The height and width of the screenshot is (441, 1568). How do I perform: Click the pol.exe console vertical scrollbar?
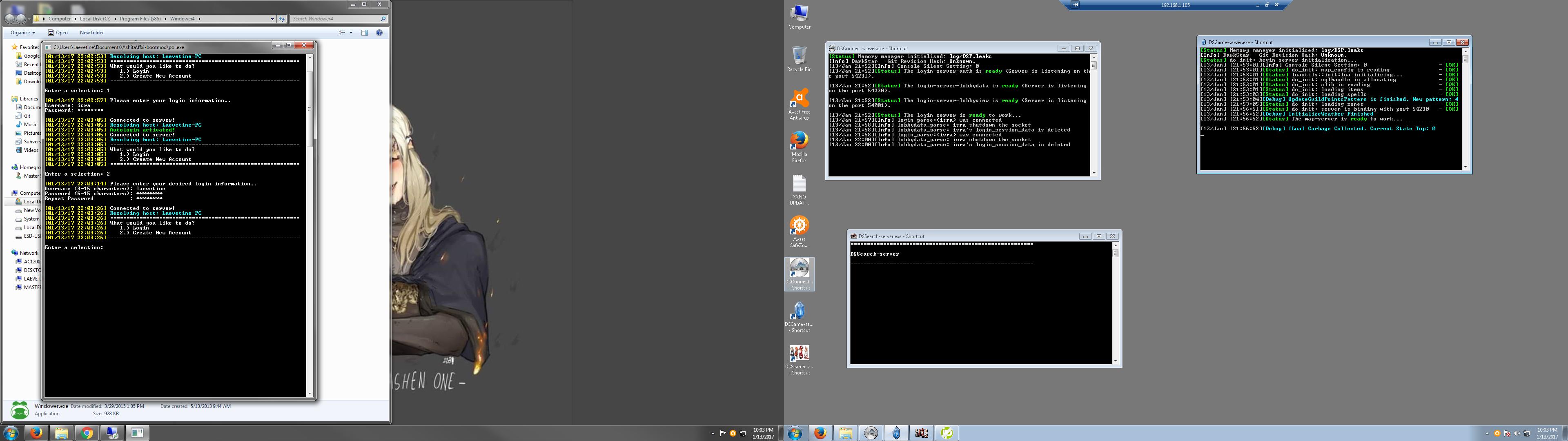(310, 110)
